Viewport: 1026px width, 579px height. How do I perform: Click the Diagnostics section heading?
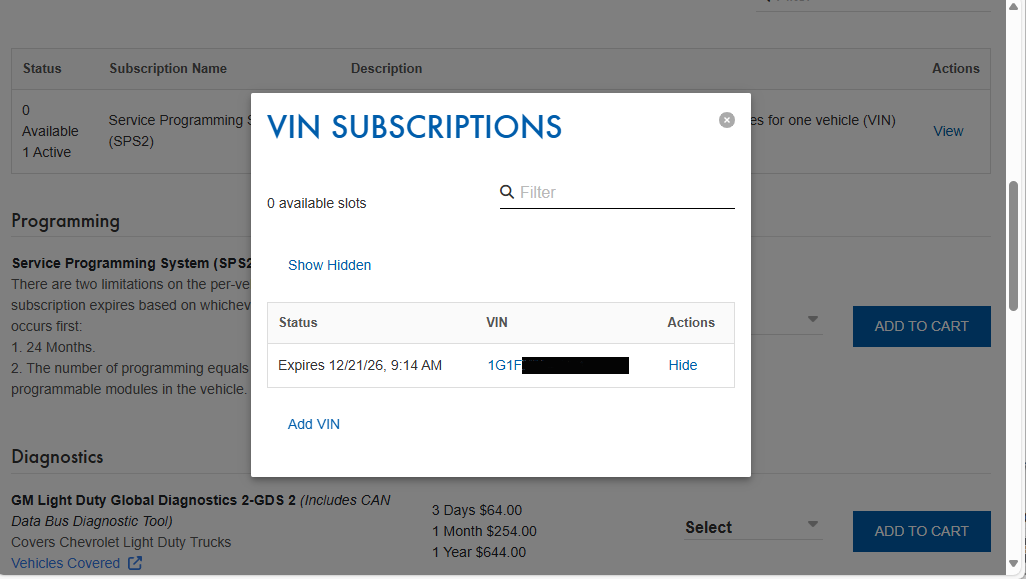tap(58, 457)
